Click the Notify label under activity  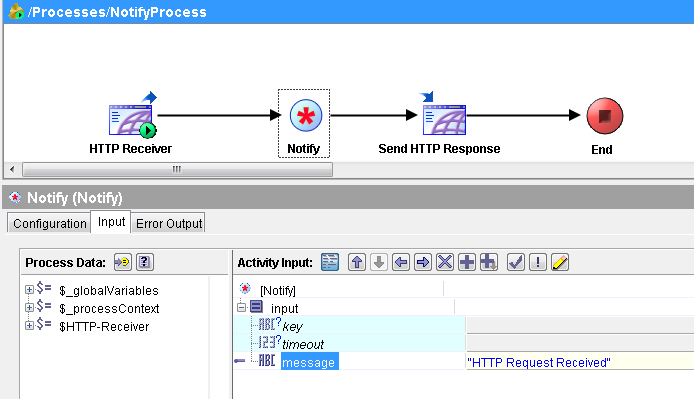pyautogui.click(x=304, y=149)
